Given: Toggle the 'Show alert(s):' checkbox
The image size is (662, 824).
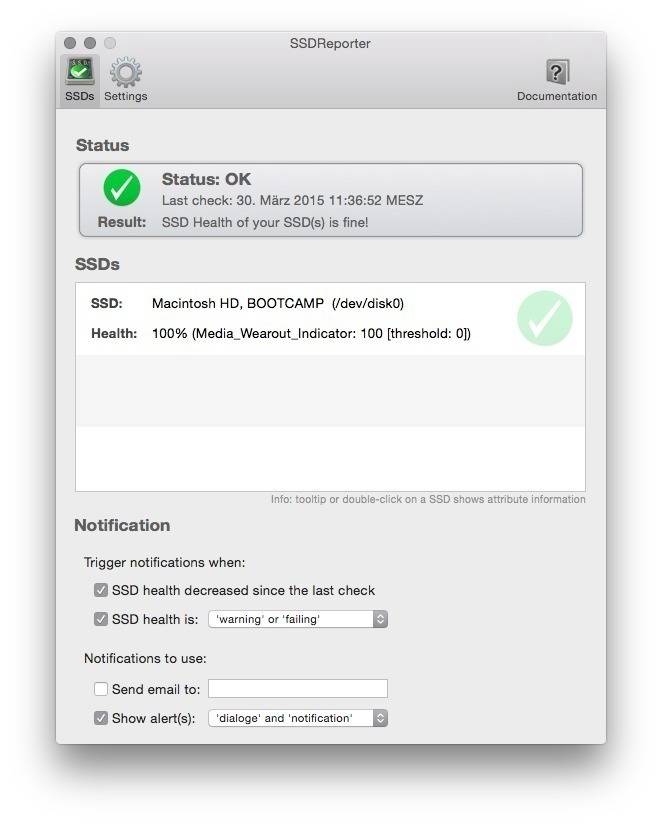Looking at the screenshot, I should point(101,718).
